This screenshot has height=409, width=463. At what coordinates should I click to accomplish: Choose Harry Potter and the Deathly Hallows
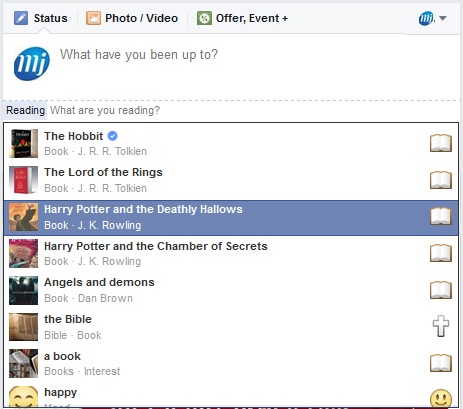[231, 217]
